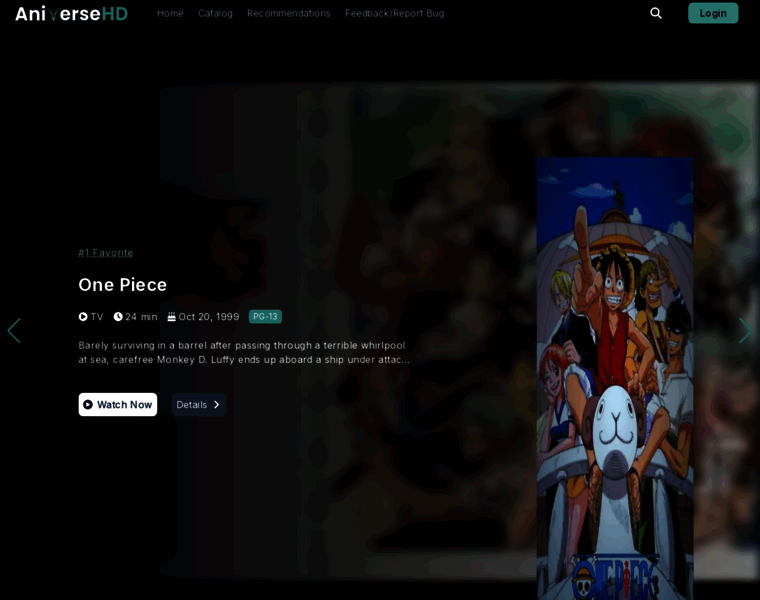Click the TV type icon

click(83, 316)
